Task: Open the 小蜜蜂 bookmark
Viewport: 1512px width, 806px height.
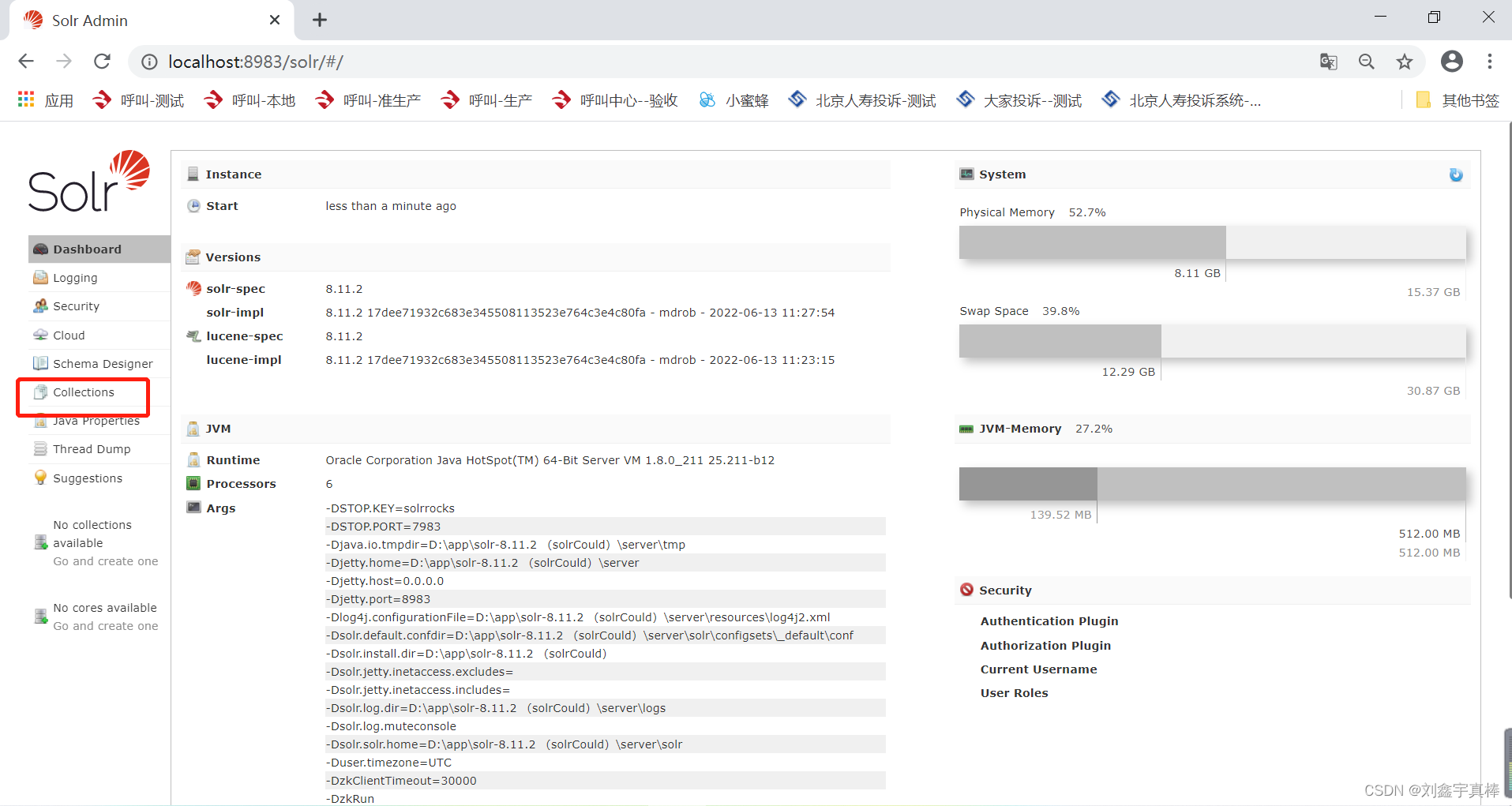Action: [733, 100]
